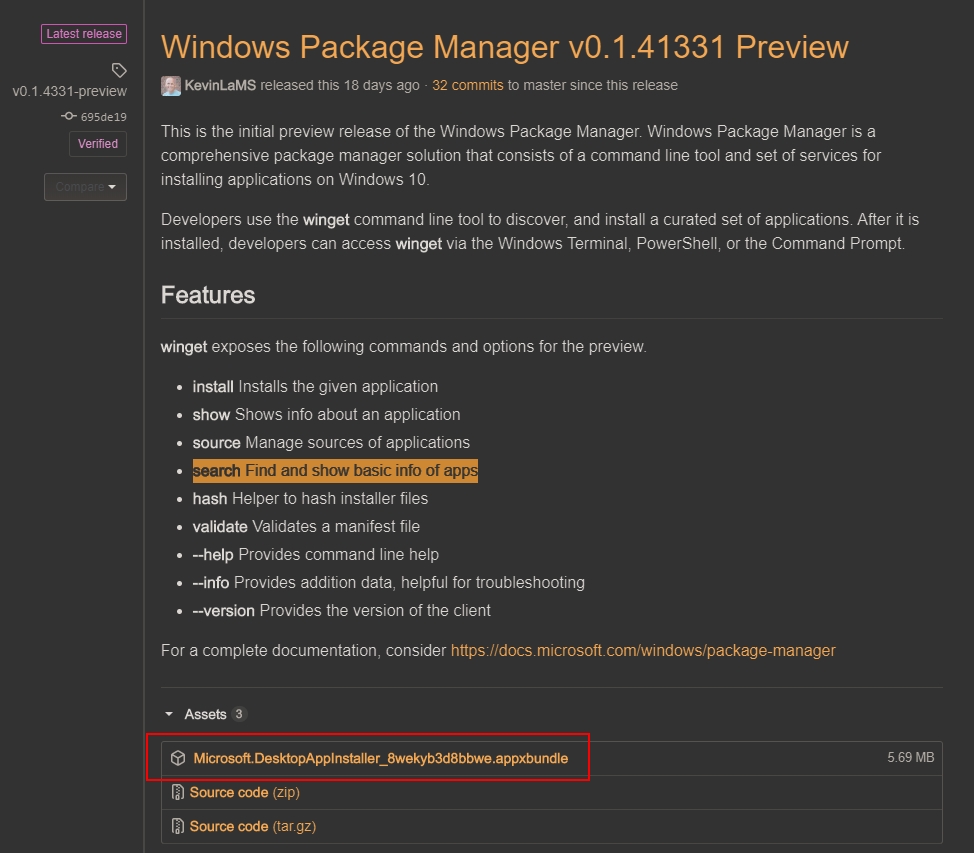
Task: Click 'hash Helper to hash installer files' item
Action: tap(310, 498)
